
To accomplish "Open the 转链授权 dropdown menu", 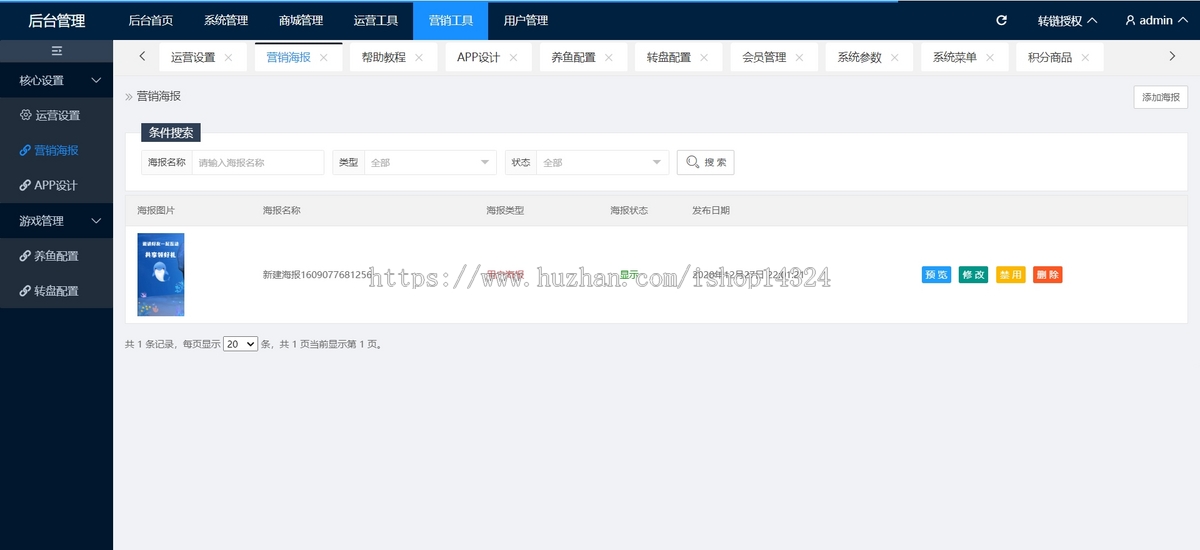I will 1067,20.
